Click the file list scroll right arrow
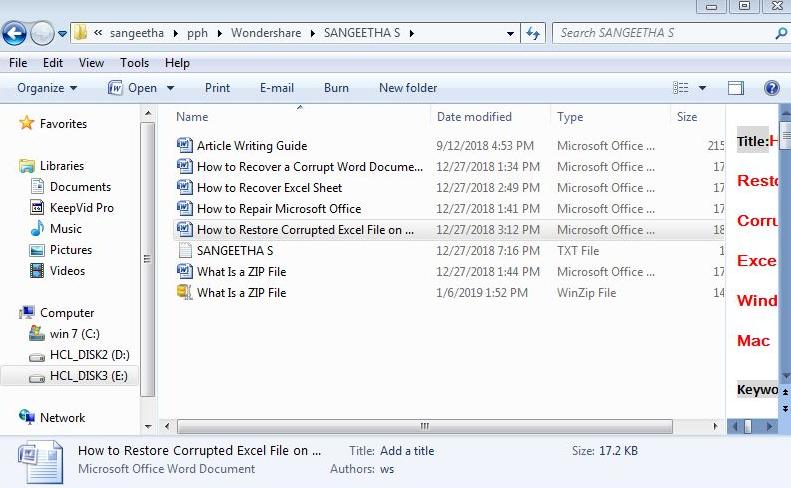 point(715,426)
